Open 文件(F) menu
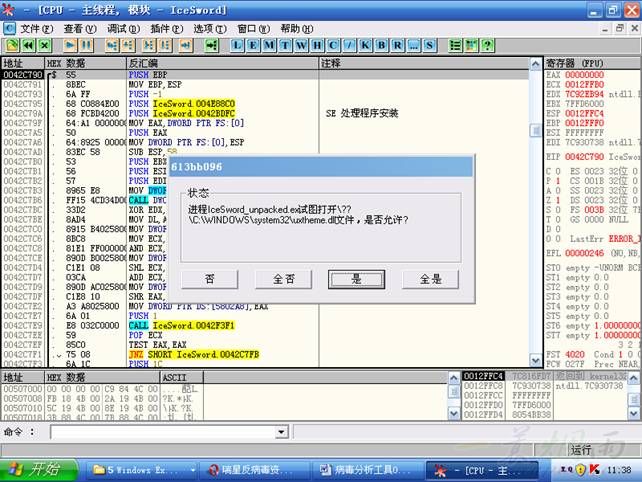Image resolution: width=642 pixels, height=482 pixels. (37, 29)
